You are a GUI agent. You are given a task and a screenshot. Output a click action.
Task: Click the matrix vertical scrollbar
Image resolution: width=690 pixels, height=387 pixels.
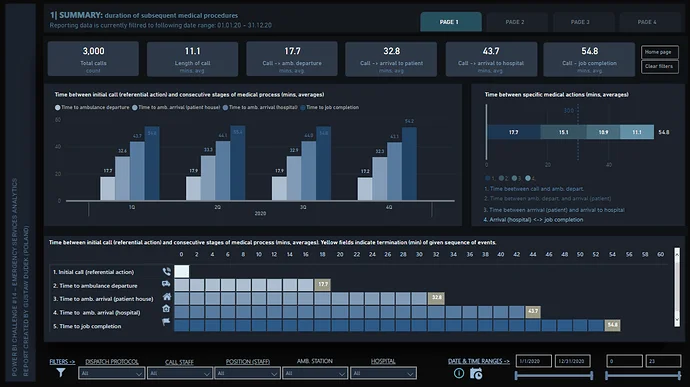tap(677, 287)
